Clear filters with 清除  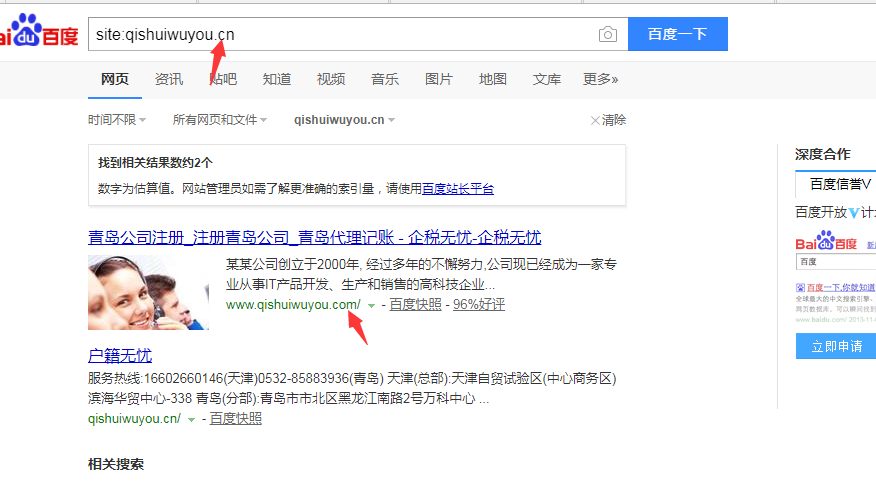[608, 120]
